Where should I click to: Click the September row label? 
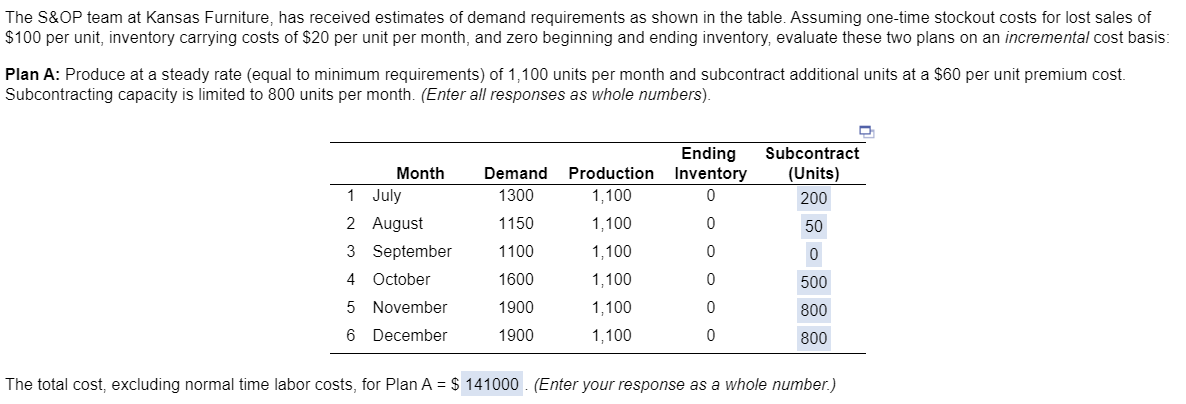click(x=412, y=252)
